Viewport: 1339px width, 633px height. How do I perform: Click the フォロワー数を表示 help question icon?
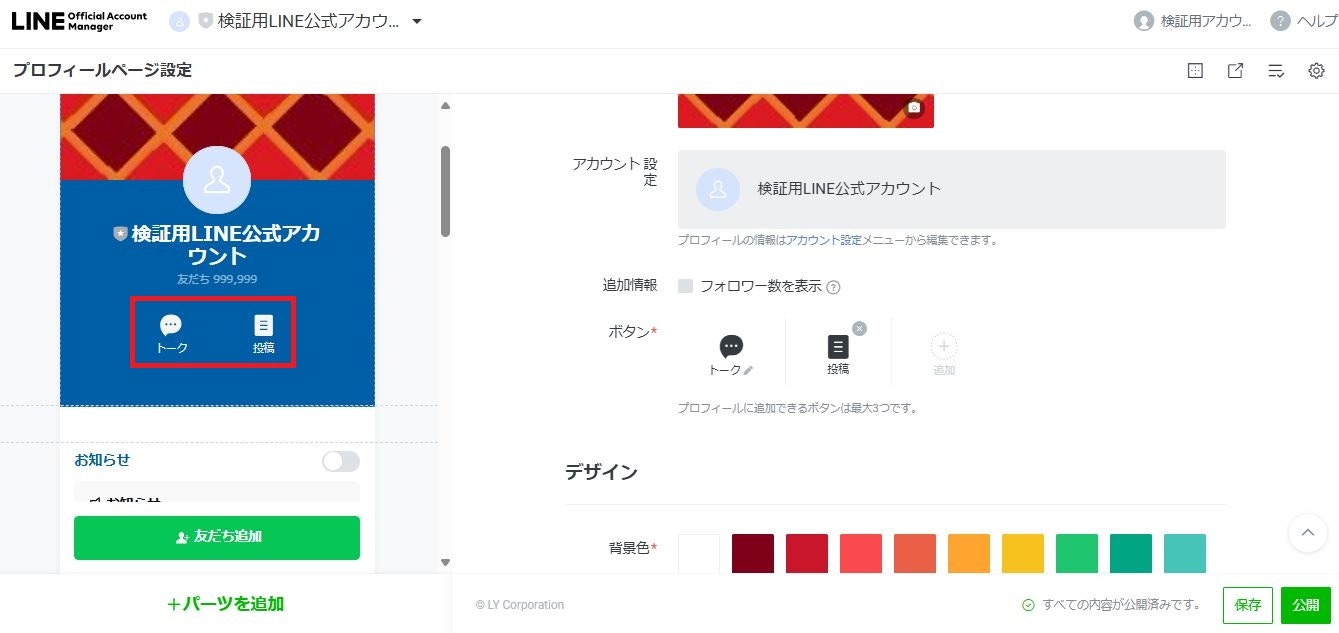[833, 287]
